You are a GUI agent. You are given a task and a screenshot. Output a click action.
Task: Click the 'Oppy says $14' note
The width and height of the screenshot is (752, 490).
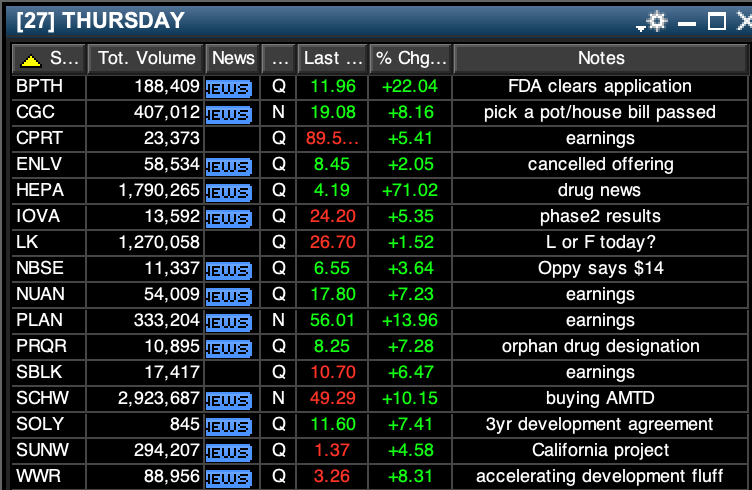(600, 268)
